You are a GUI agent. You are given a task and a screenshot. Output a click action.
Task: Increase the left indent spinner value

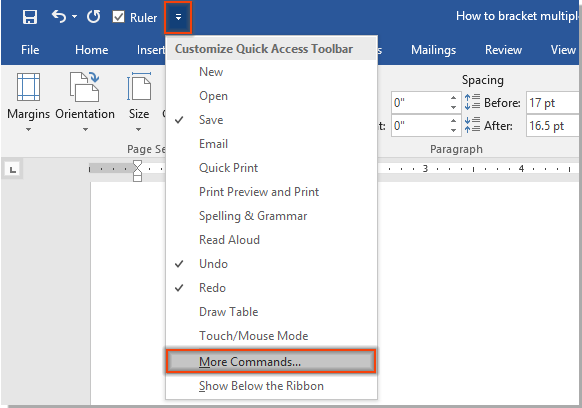coord(453,98)
